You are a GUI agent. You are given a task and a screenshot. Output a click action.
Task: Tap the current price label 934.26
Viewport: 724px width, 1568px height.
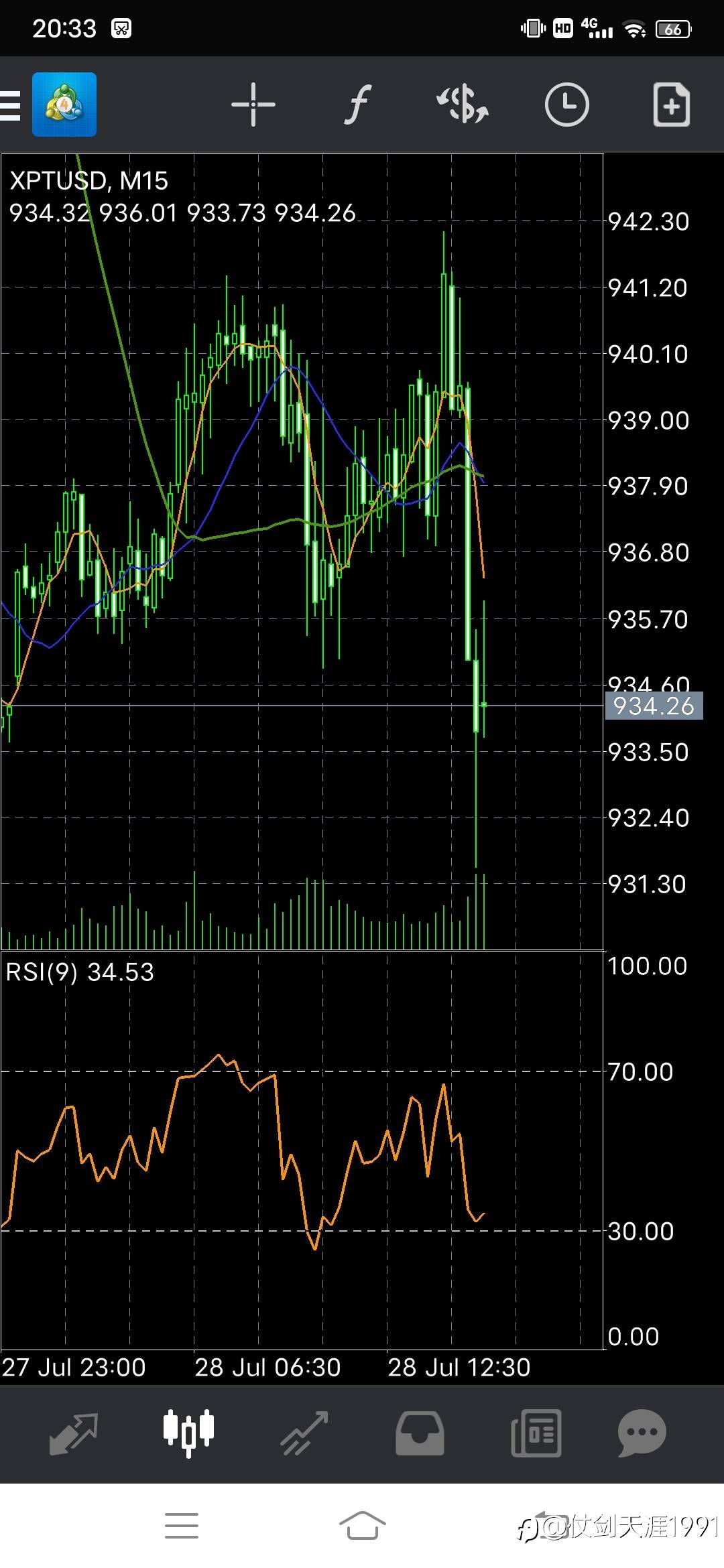654,706
